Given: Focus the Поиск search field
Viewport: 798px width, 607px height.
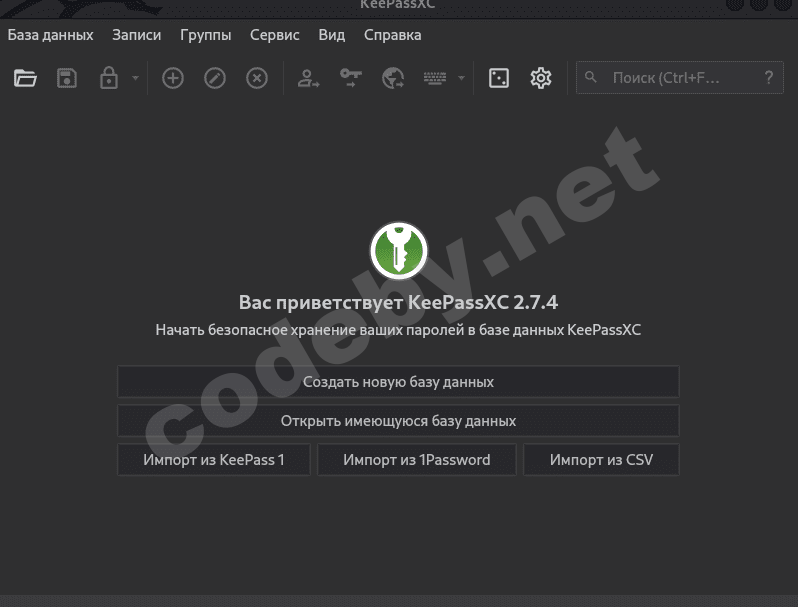Looking at the screenshot, I should (x=679, y=77).
